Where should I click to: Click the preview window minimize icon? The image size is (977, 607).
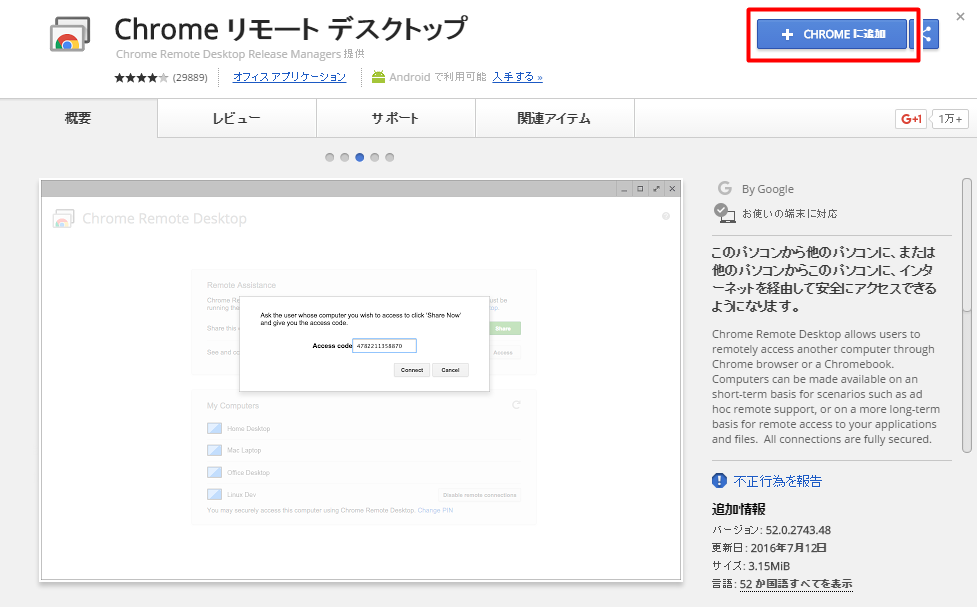tap(624, 189)
